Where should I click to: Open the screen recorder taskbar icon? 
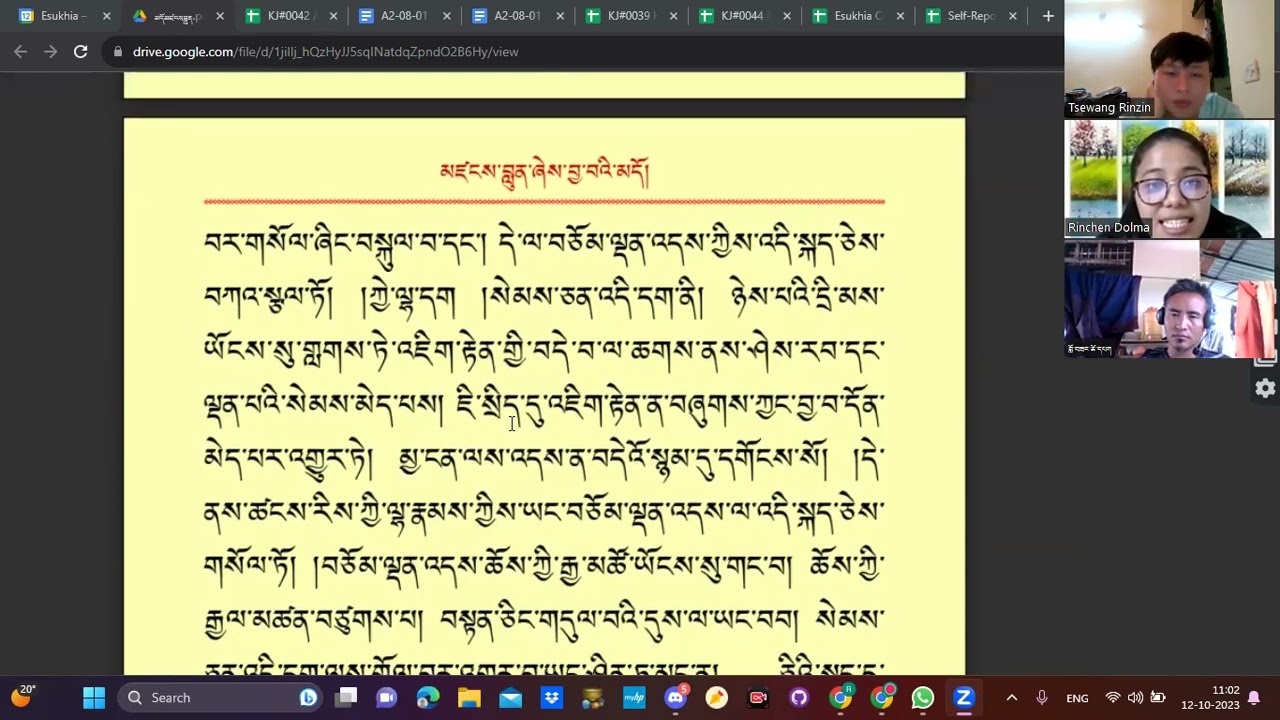(x=758, y=697)
